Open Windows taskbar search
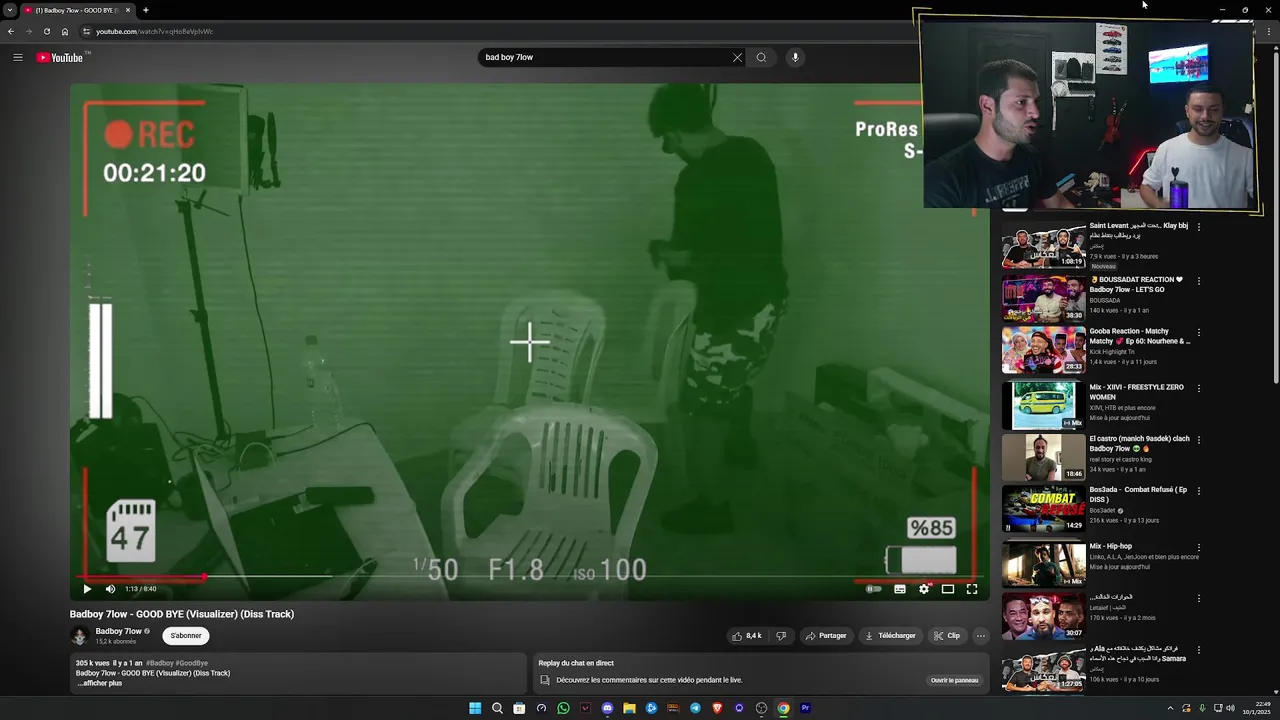 497,708
